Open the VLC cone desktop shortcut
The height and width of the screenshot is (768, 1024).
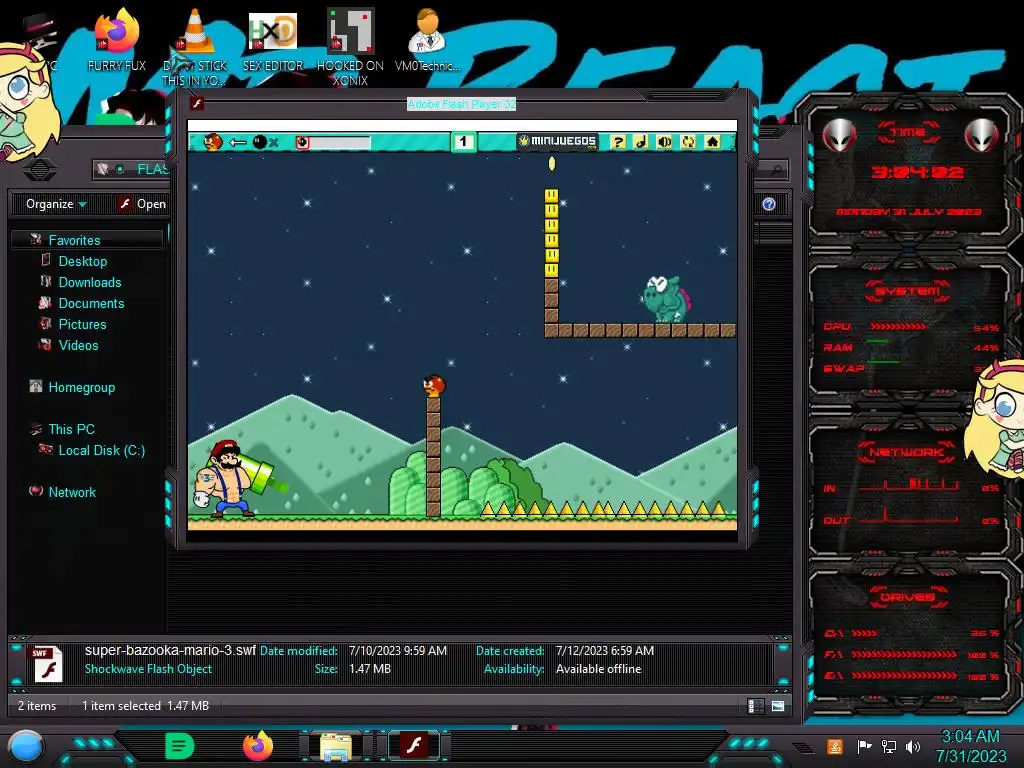coord(195,47)
